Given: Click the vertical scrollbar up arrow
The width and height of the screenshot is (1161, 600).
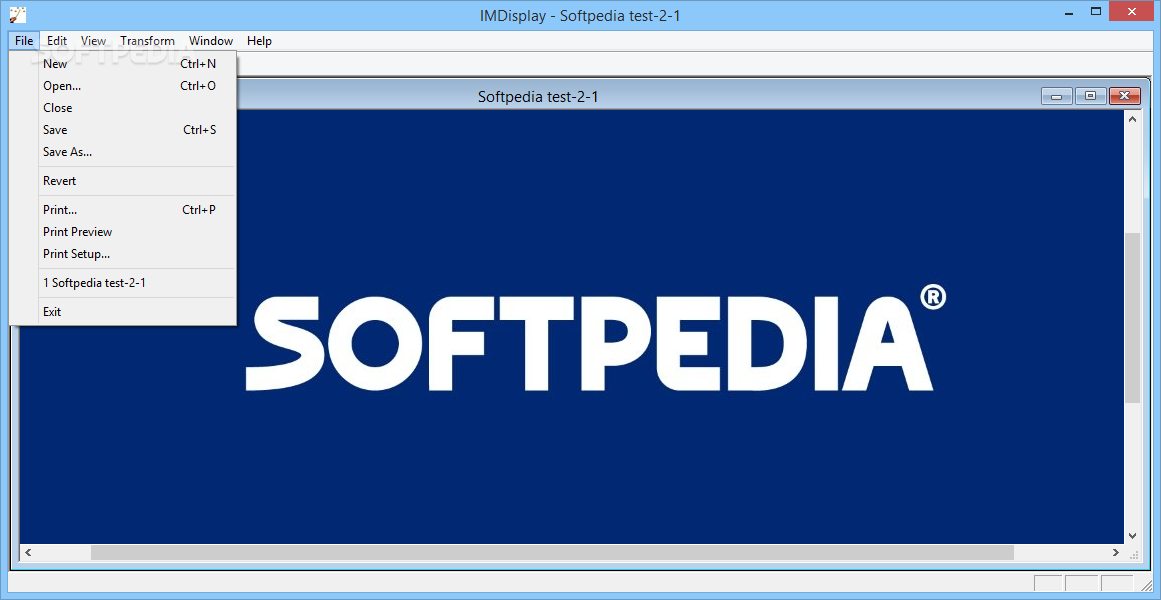Looking at the screenshot, I should tap(1132, 119).
